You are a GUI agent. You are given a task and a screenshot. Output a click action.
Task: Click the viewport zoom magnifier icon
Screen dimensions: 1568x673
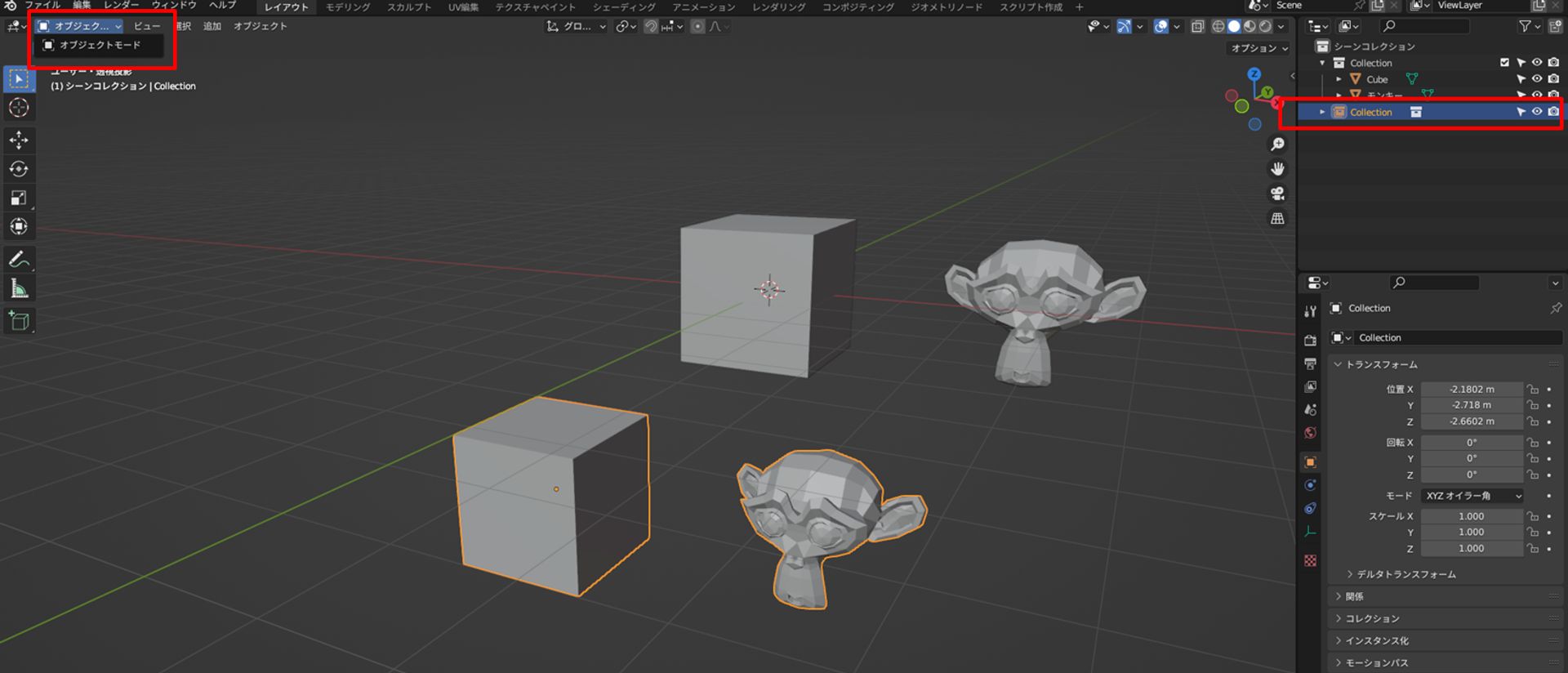1277,145
